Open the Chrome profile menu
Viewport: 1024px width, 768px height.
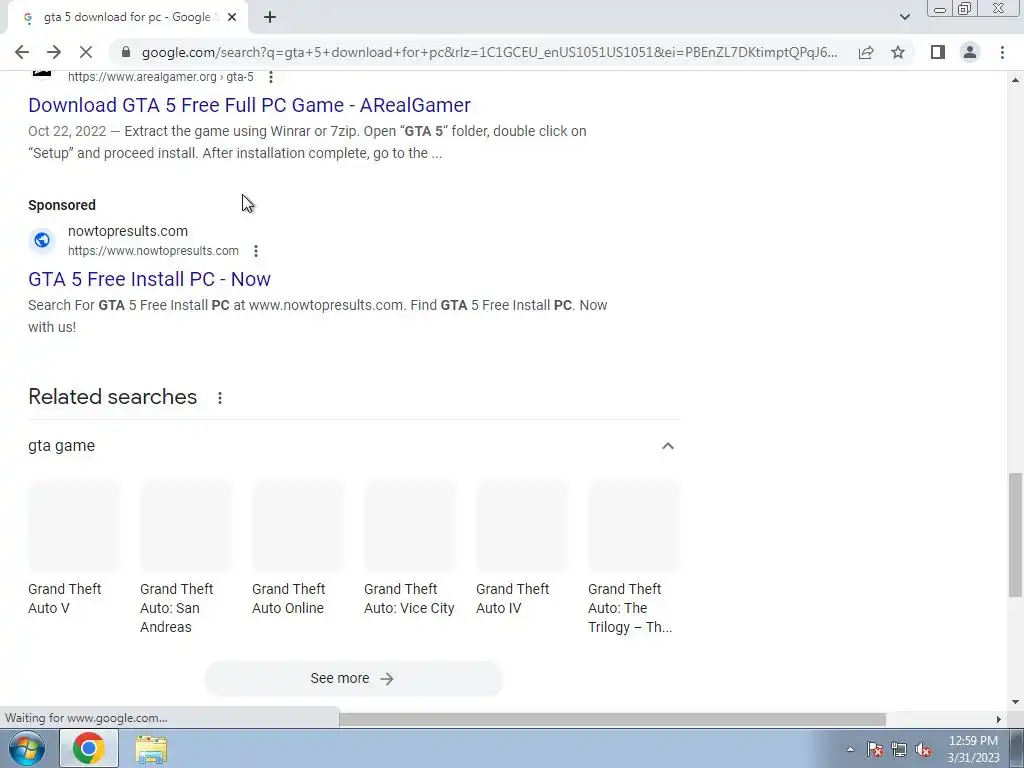coord(970,52)
